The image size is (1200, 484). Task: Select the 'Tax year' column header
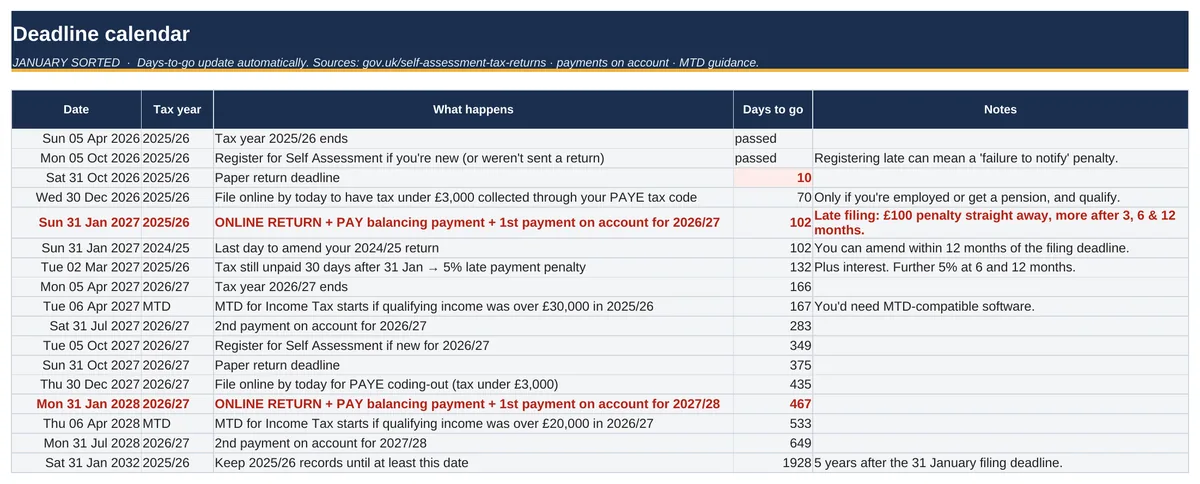[177, 110]
